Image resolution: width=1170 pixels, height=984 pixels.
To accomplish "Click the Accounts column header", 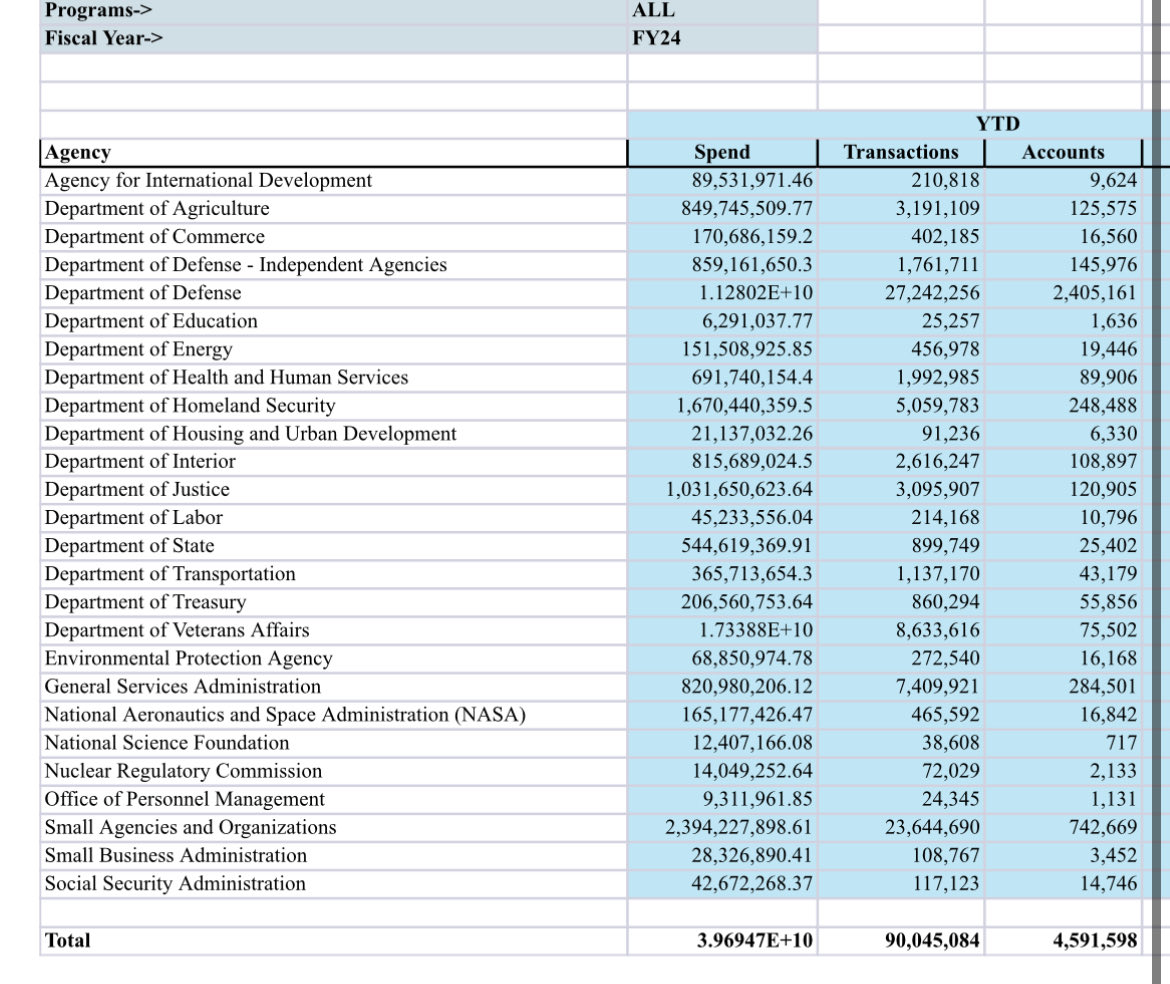I will 1063,153.
